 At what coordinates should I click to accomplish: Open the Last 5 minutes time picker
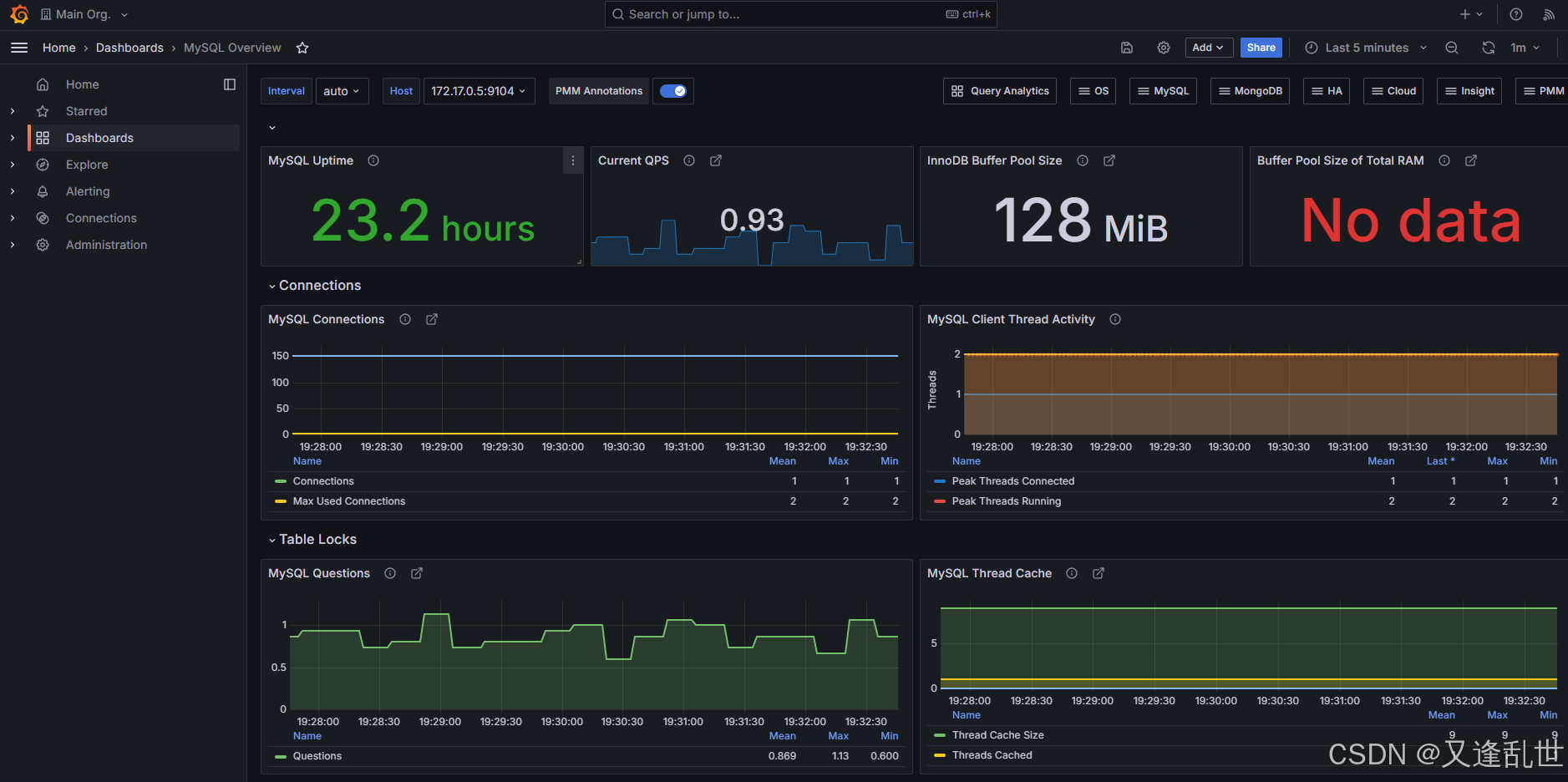[x=1366, y=48]
